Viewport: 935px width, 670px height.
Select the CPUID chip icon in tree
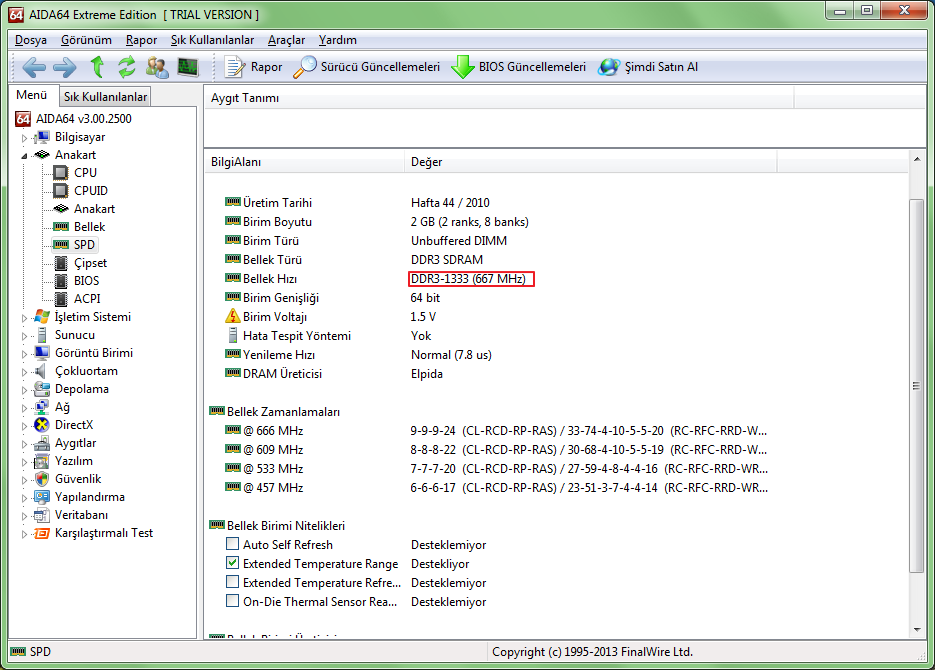point(61,191)
